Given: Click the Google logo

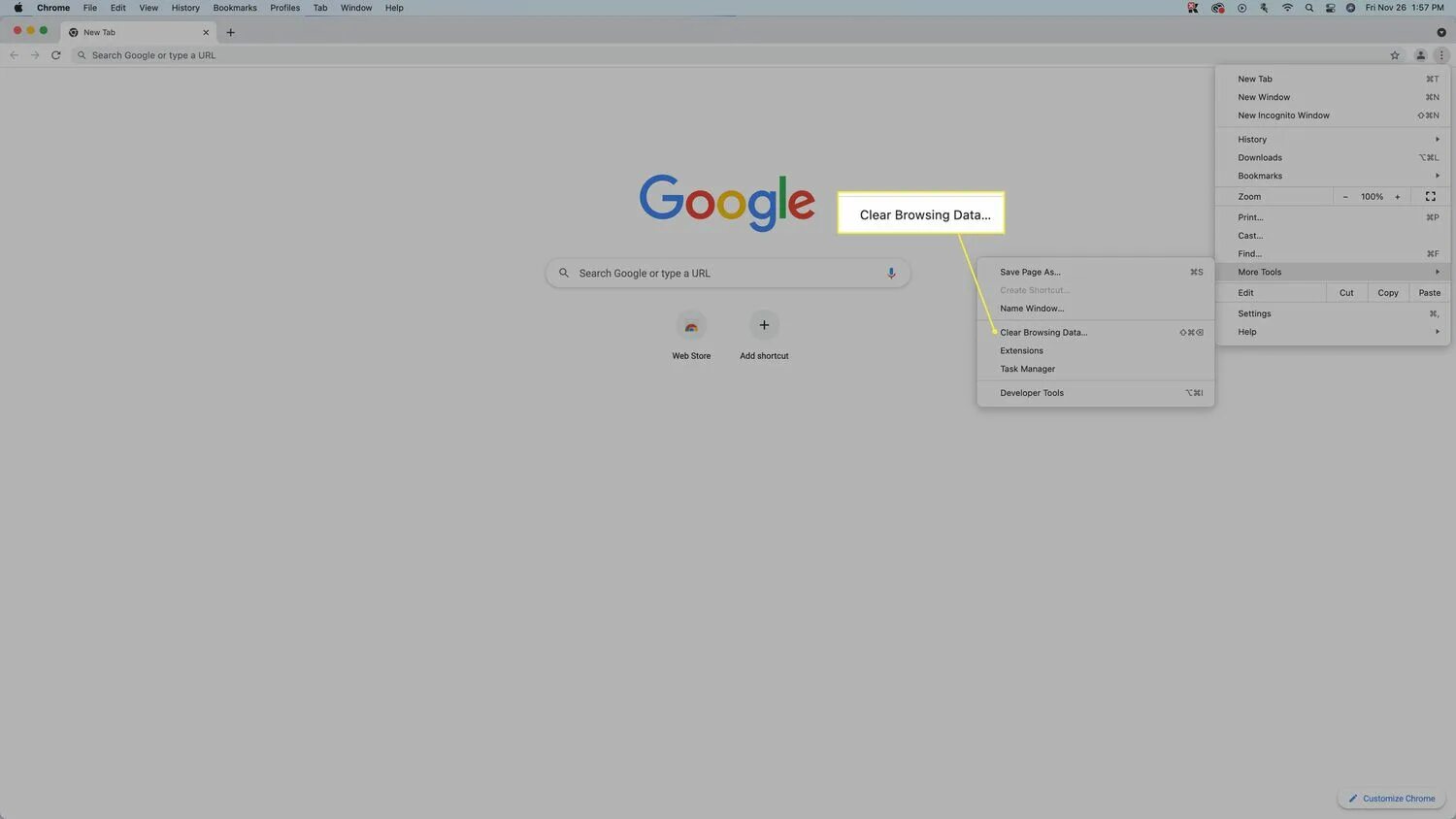Looking at the screenshot, I should point(727,203).
